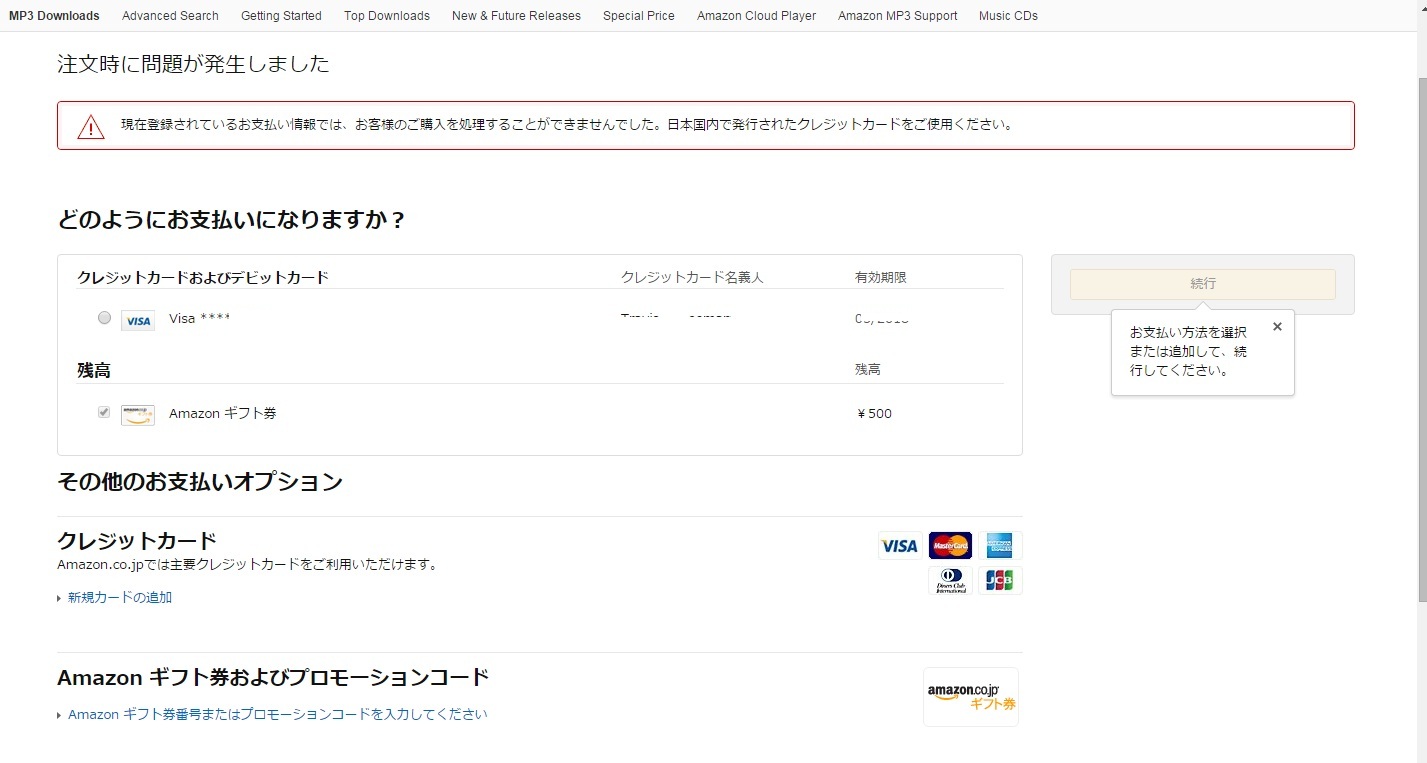Click the その他のお支払いオプション heading
The width and height of the screenshot is (1427, 763).
pos(200,482)
